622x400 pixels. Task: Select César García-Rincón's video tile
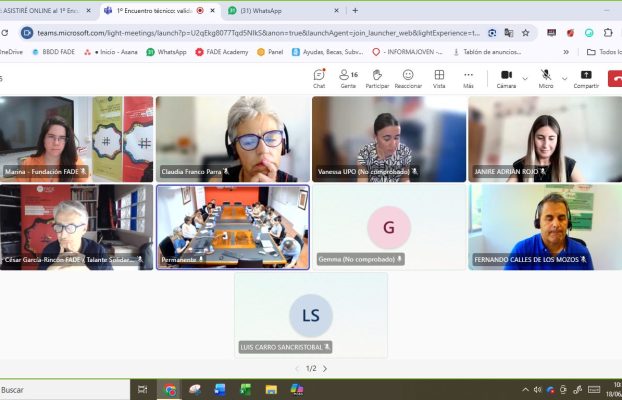pyautogui.click(x=77, y=227)
